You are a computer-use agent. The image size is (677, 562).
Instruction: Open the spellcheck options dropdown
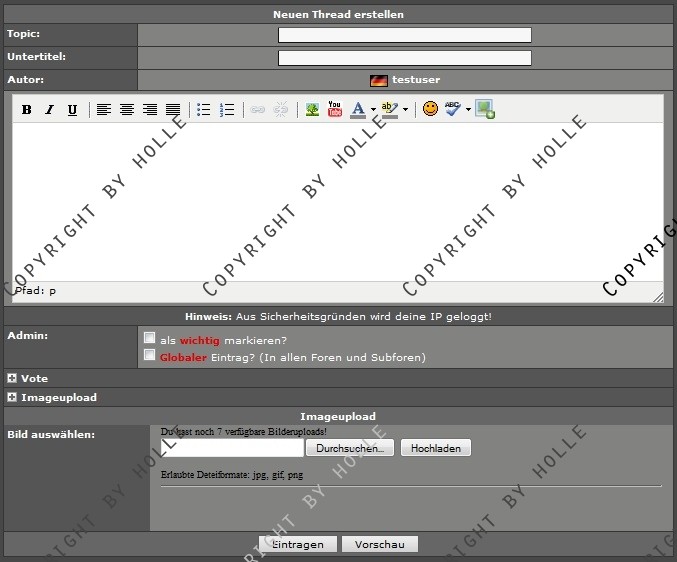tap(468, 110)
